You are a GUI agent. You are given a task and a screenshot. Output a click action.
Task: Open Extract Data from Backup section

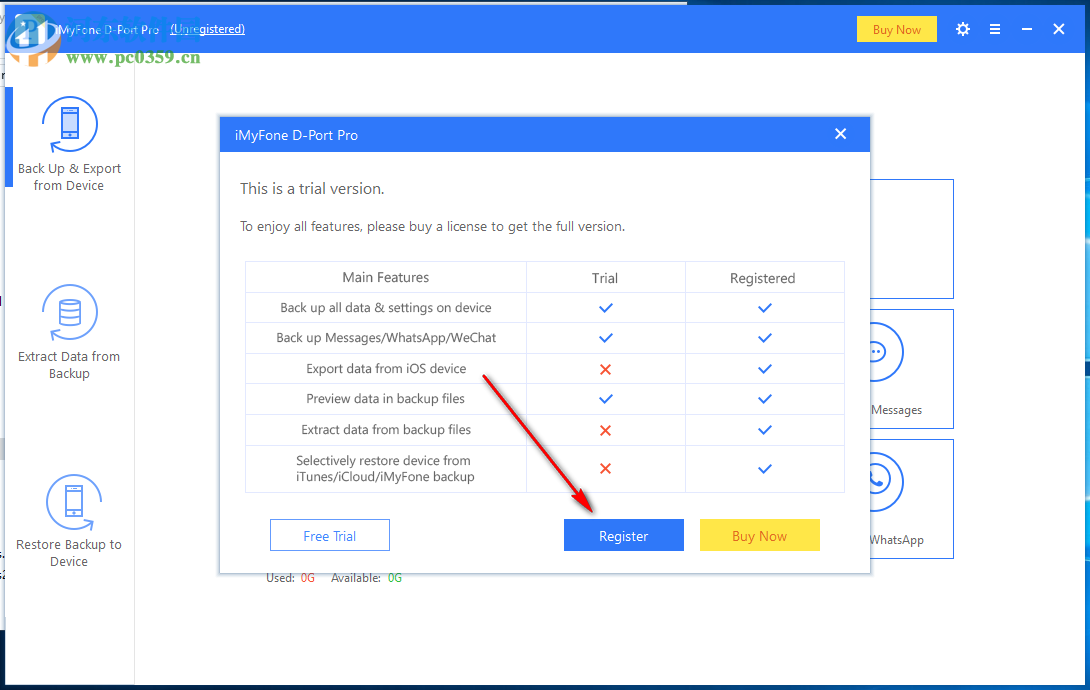pos(69,332)
